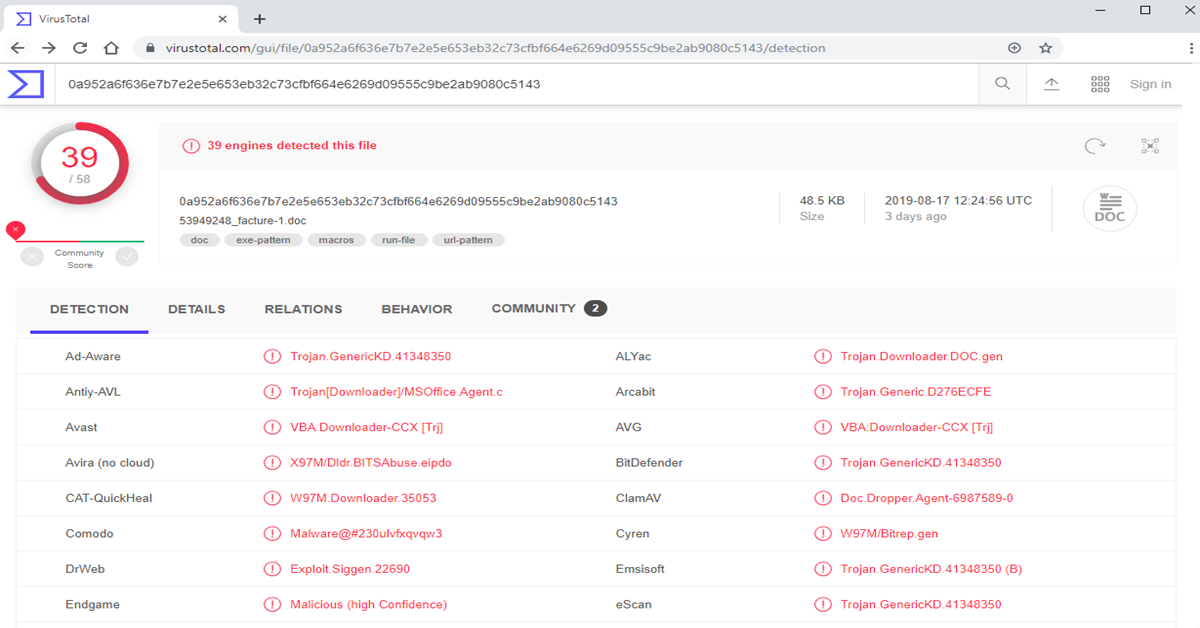
Task: Click the hash search input field
Action: pyautogui.click(x=500, y=84)
